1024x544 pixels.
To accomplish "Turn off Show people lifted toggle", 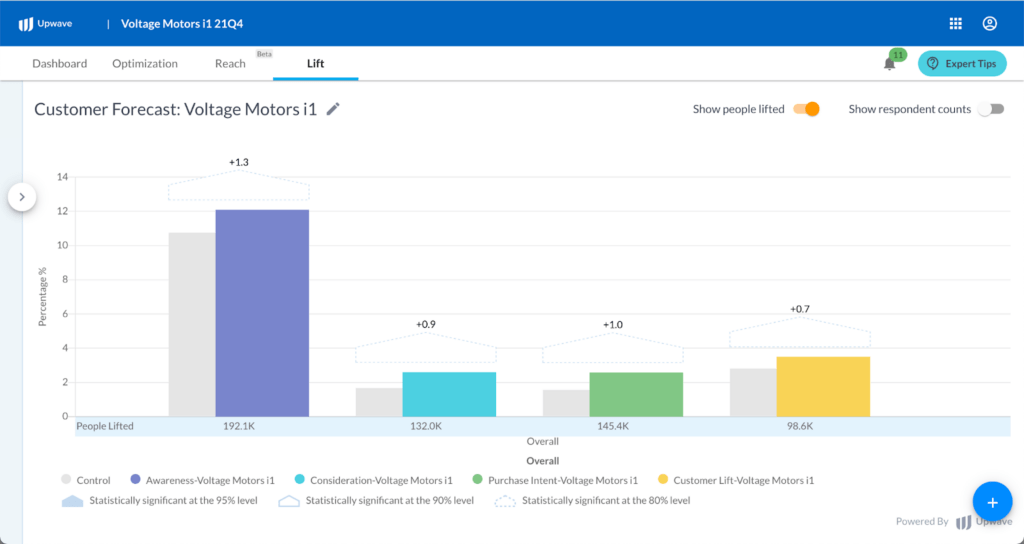I will [807, 109].
